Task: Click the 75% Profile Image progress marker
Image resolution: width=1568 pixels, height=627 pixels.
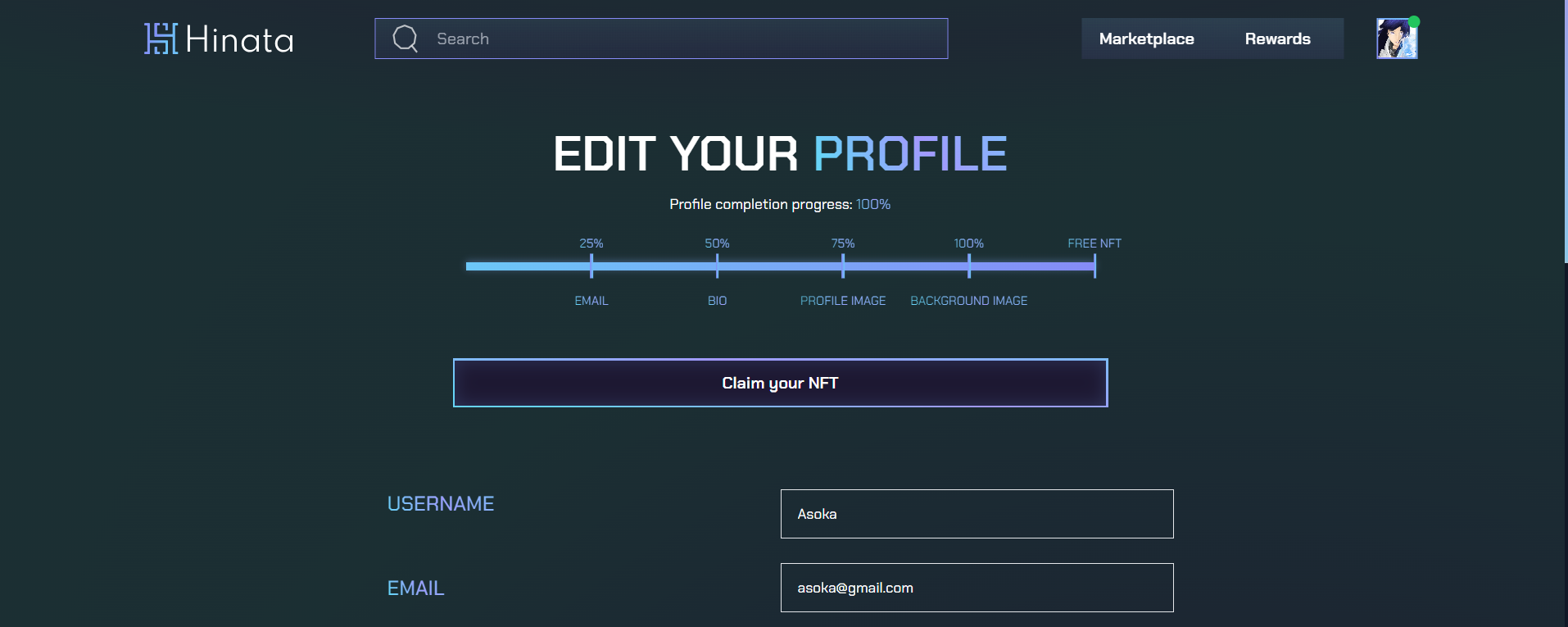Action: 843,266
